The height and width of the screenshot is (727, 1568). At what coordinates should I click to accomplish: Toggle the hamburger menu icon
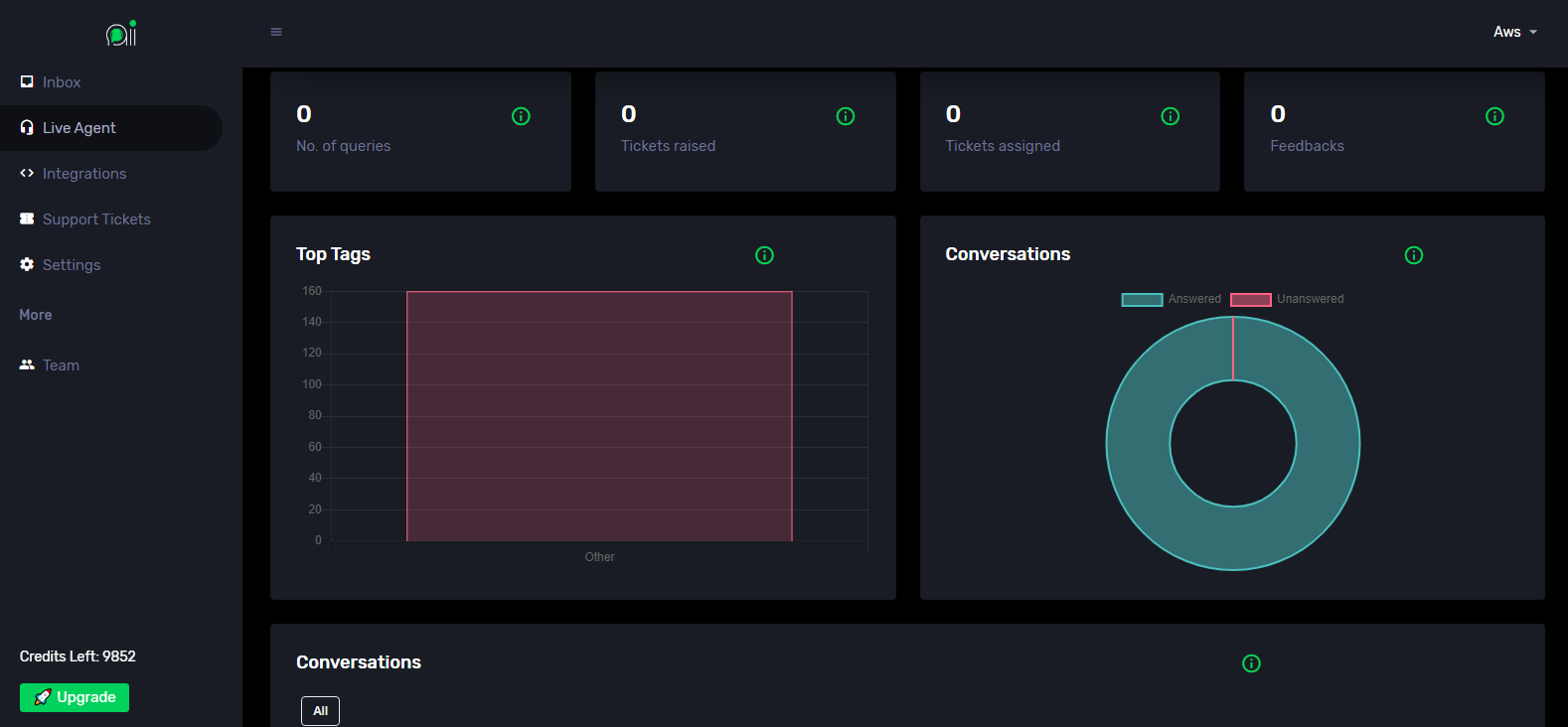[276, 32]
